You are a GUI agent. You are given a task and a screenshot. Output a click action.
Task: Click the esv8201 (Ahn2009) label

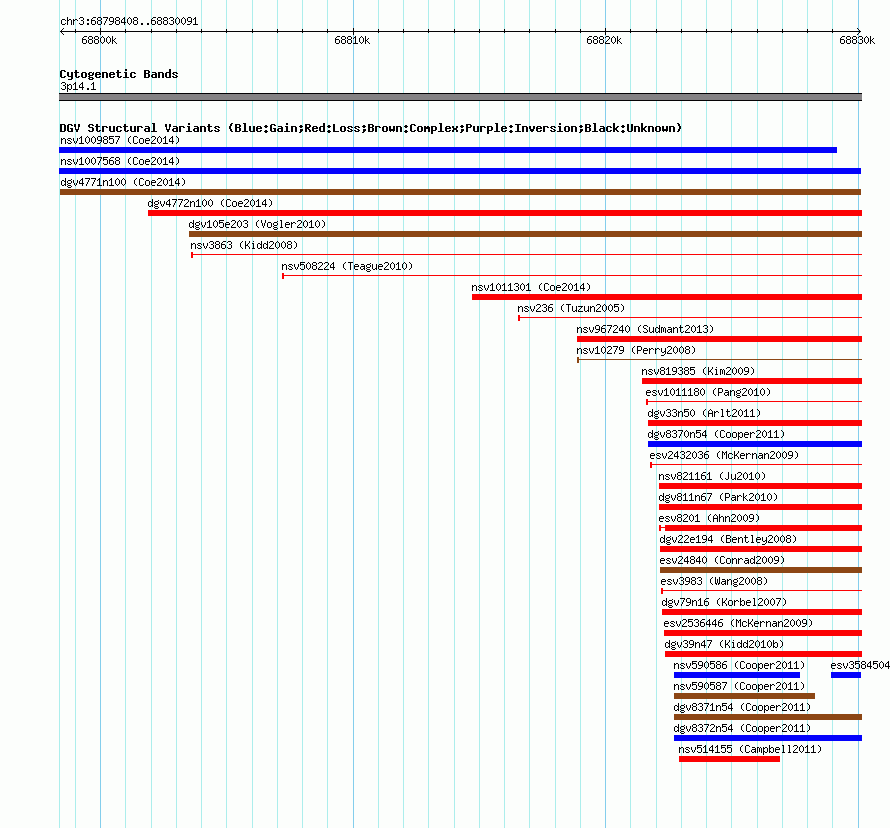pos(709,518)
